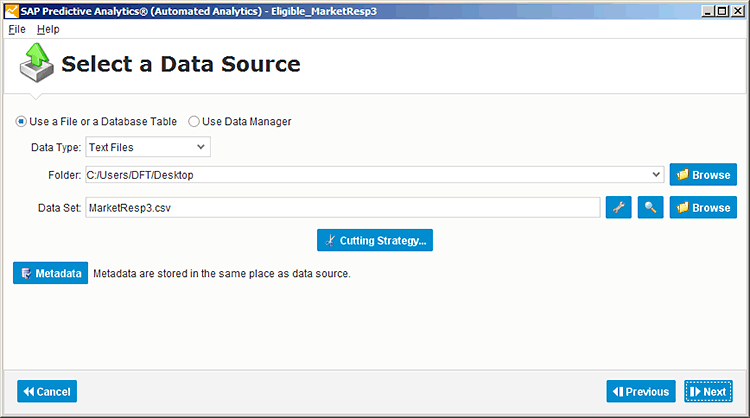This screenshot has width=750, height=418.
Task: Click the magnifying glass view data icon
Action: (x=651, y=208)
